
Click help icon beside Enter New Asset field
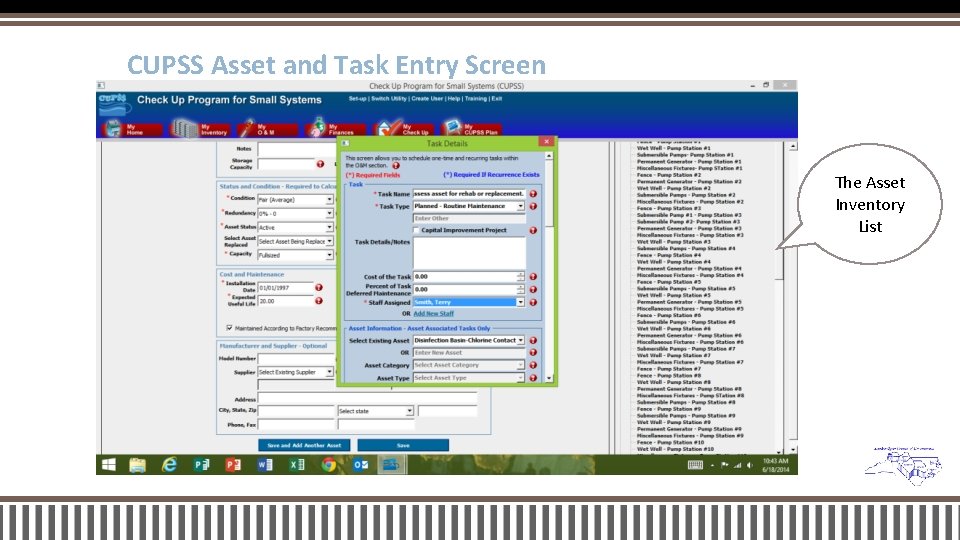pyautogui.click(x=533, y=353)
